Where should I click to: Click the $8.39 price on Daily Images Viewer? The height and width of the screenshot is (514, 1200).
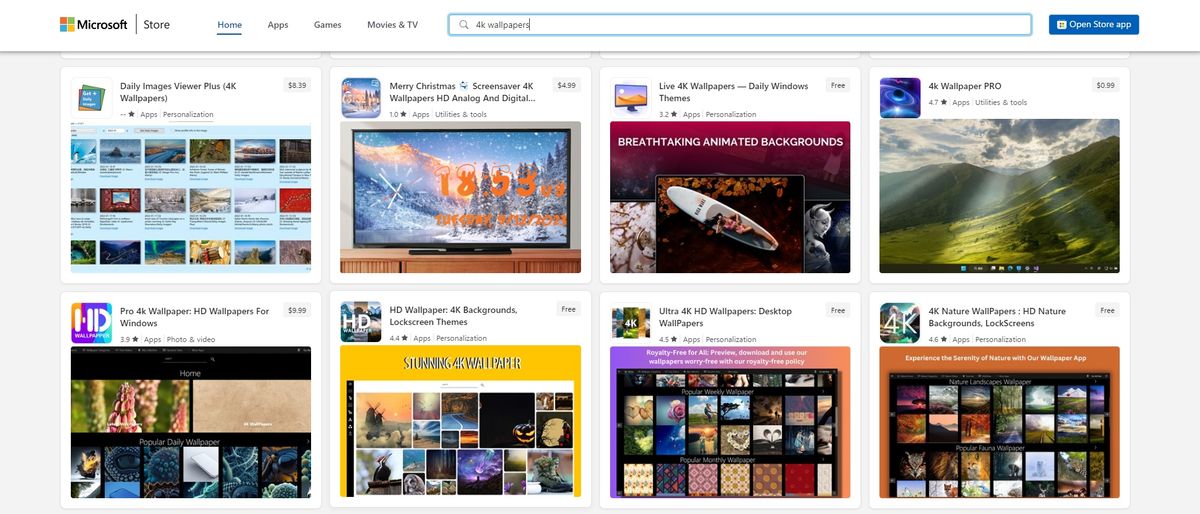(x=297, y=85)
